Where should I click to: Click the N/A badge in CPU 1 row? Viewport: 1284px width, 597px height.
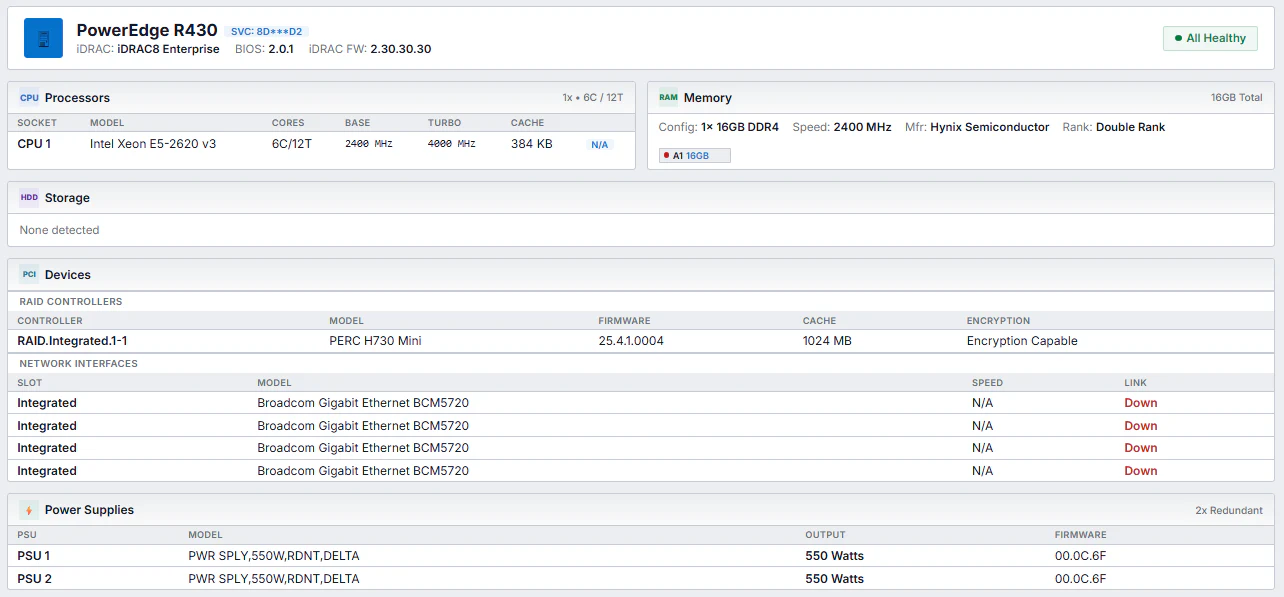pos(600,145)
